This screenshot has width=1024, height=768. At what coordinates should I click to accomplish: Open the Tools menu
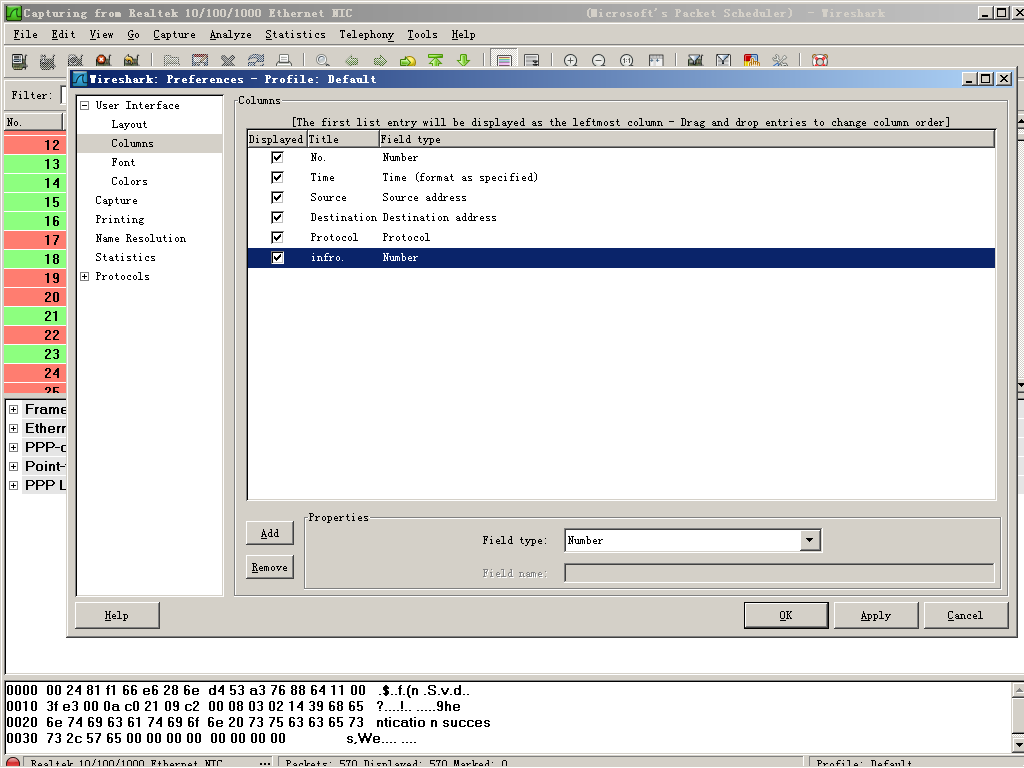pos(423,35)
